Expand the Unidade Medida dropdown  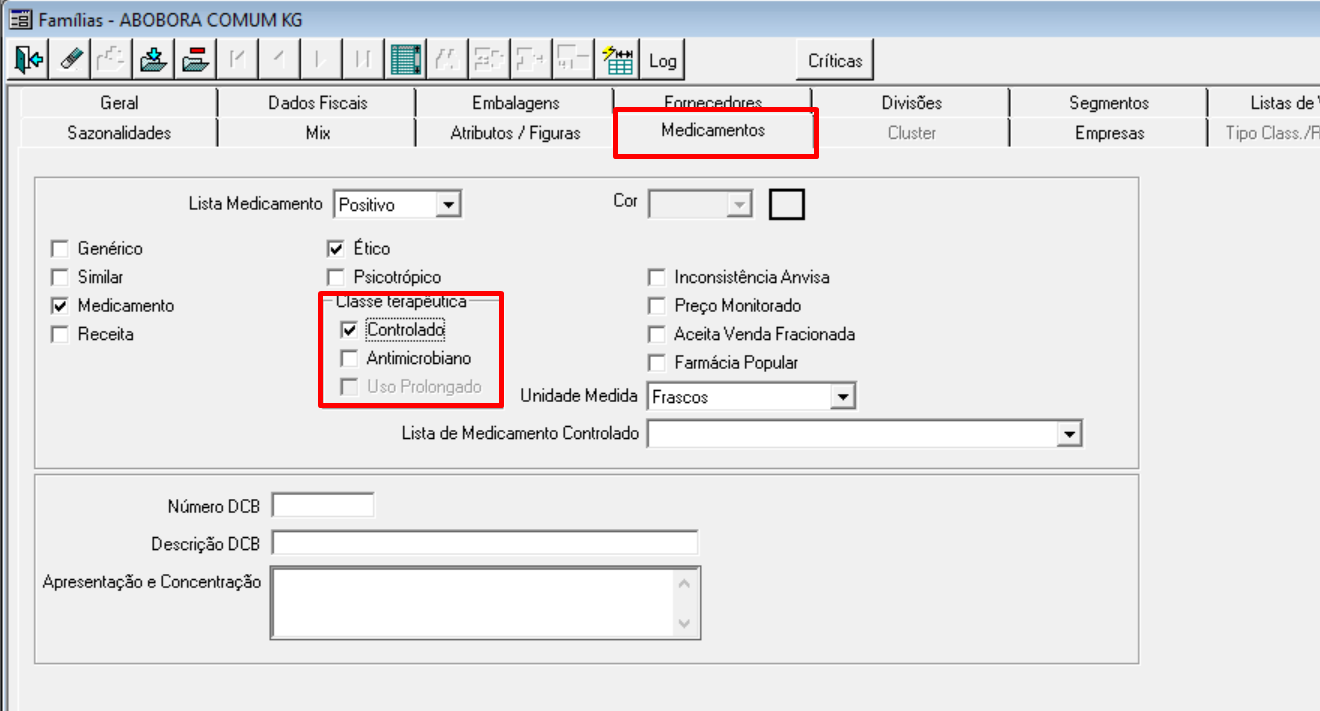[844, 397]
